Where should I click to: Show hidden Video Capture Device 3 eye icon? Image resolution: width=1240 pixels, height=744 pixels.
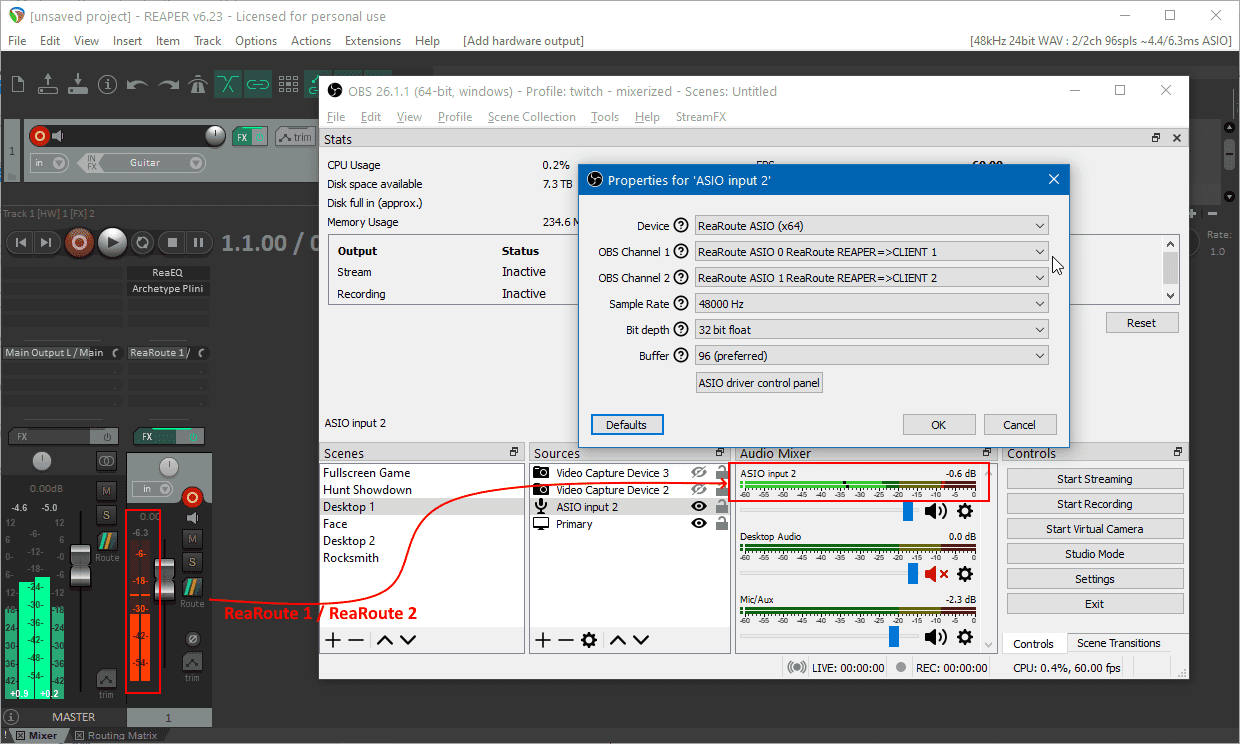[699, 473]
